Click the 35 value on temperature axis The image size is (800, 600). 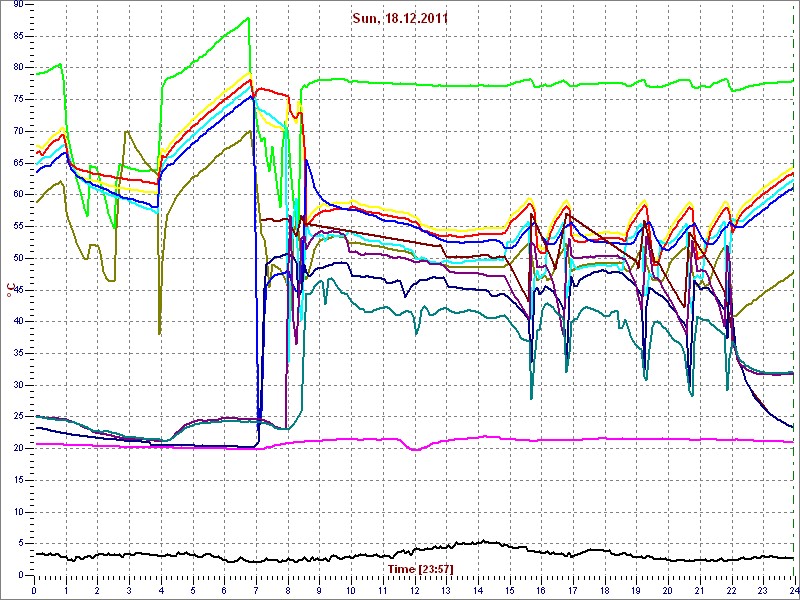click(18, 353)
